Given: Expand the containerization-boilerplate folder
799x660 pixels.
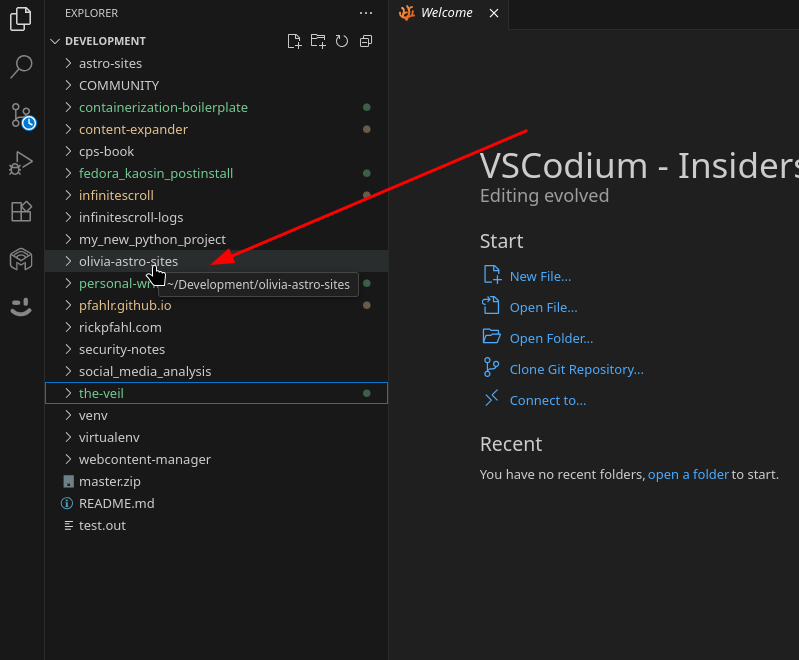Looking at the screenshot, I should coord(217,108).
